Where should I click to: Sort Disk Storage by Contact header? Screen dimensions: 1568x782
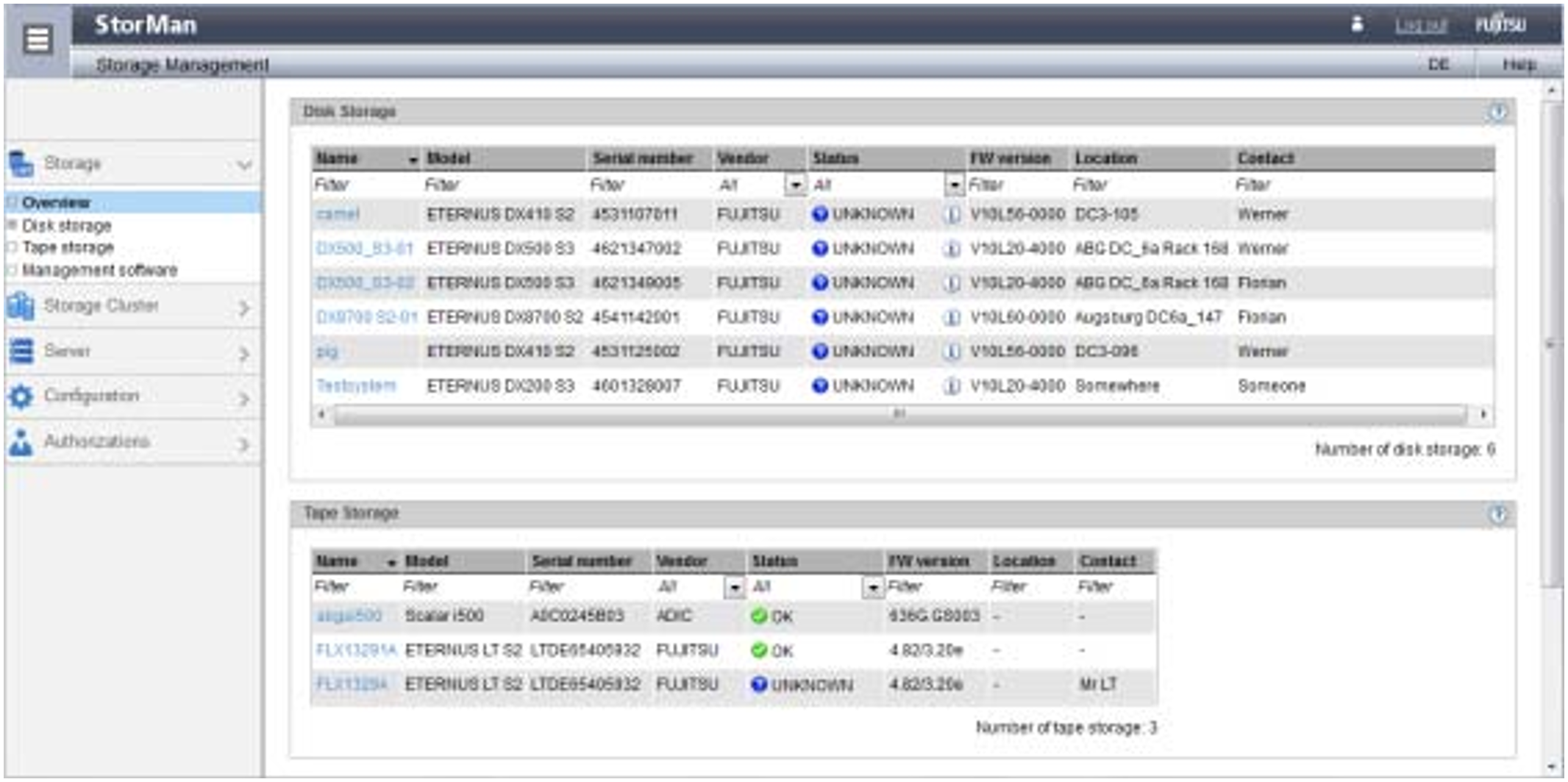point(1266,158)
